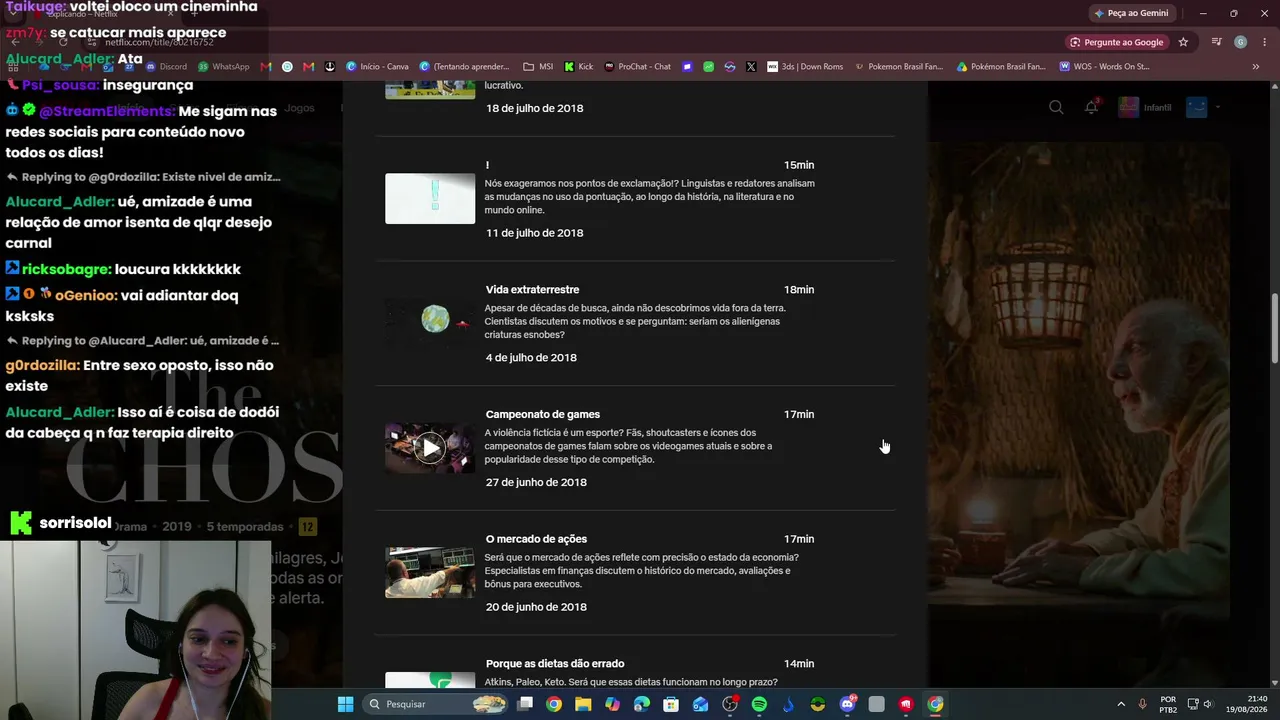Open the Windows Start menu

pos(345,704)
